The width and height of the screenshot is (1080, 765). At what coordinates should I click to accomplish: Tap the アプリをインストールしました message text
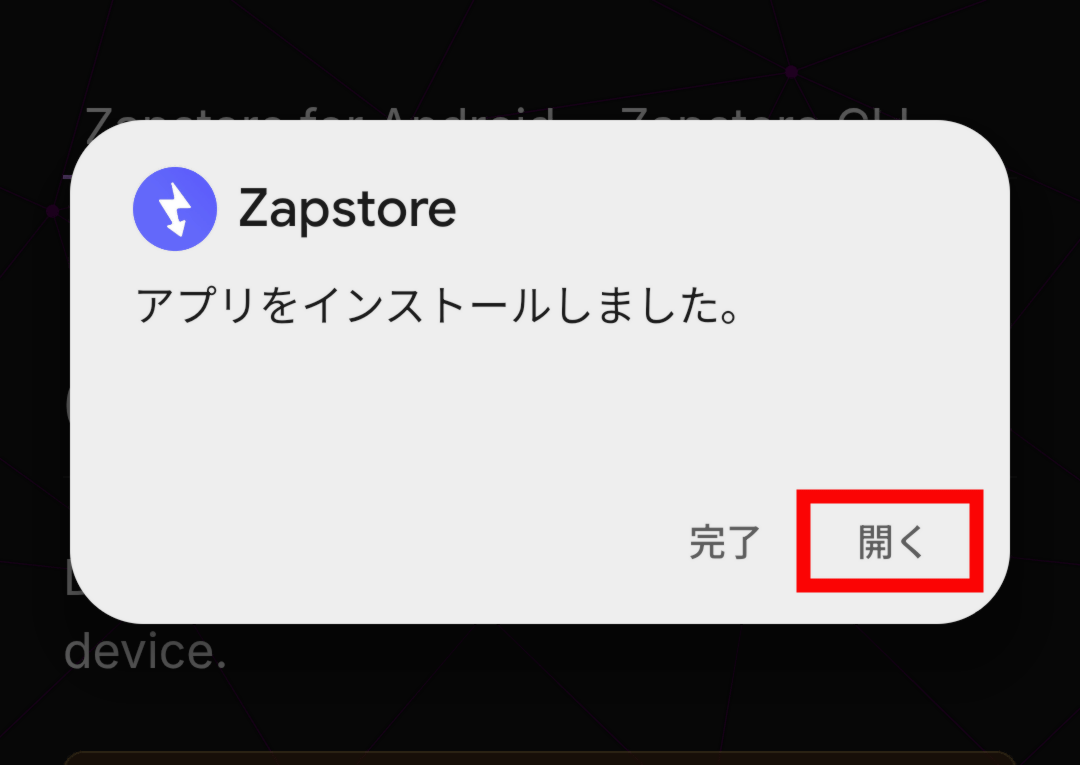coord(438,306)
